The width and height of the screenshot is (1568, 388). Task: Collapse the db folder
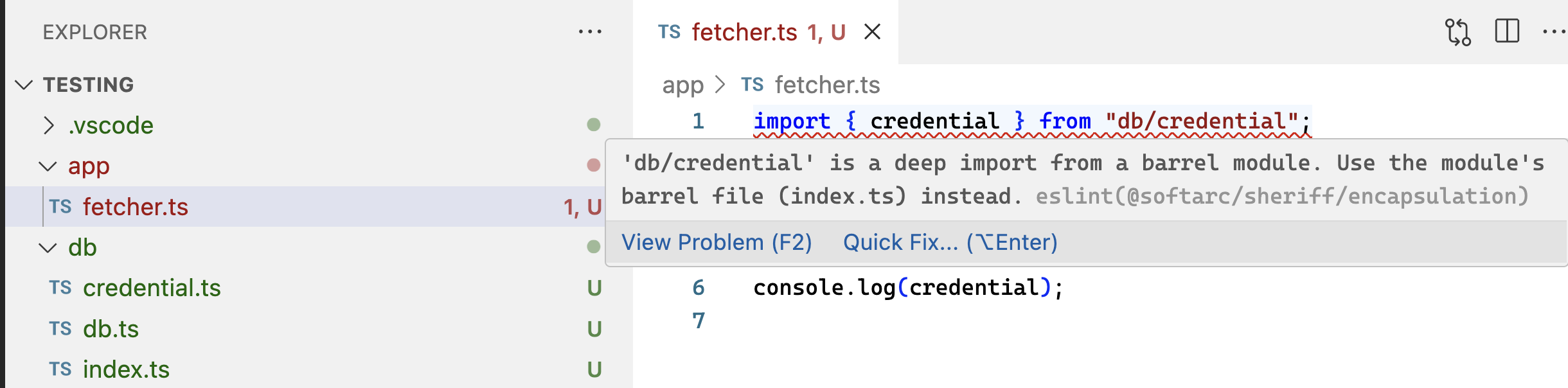point(48,248)
